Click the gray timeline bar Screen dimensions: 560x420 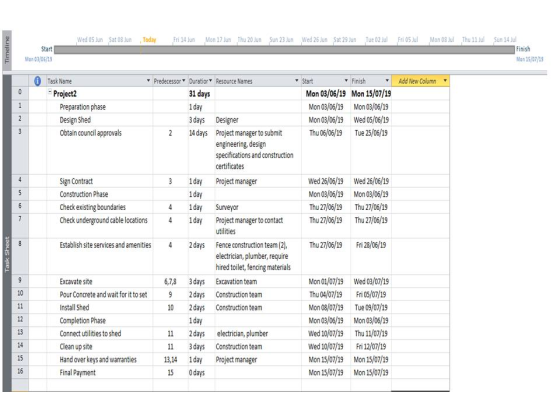[x=284, y=50]
